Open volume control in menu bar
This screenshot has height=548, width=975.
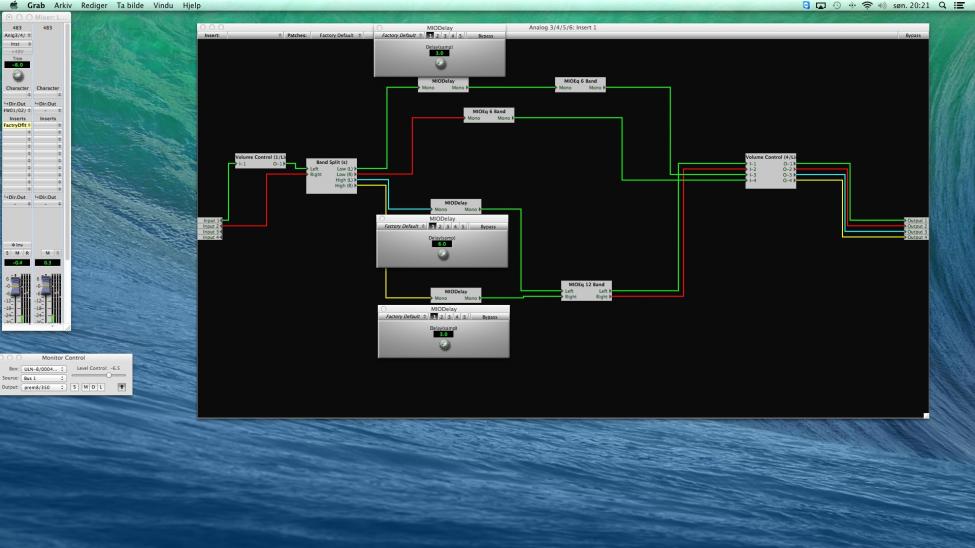pos(882,6)
